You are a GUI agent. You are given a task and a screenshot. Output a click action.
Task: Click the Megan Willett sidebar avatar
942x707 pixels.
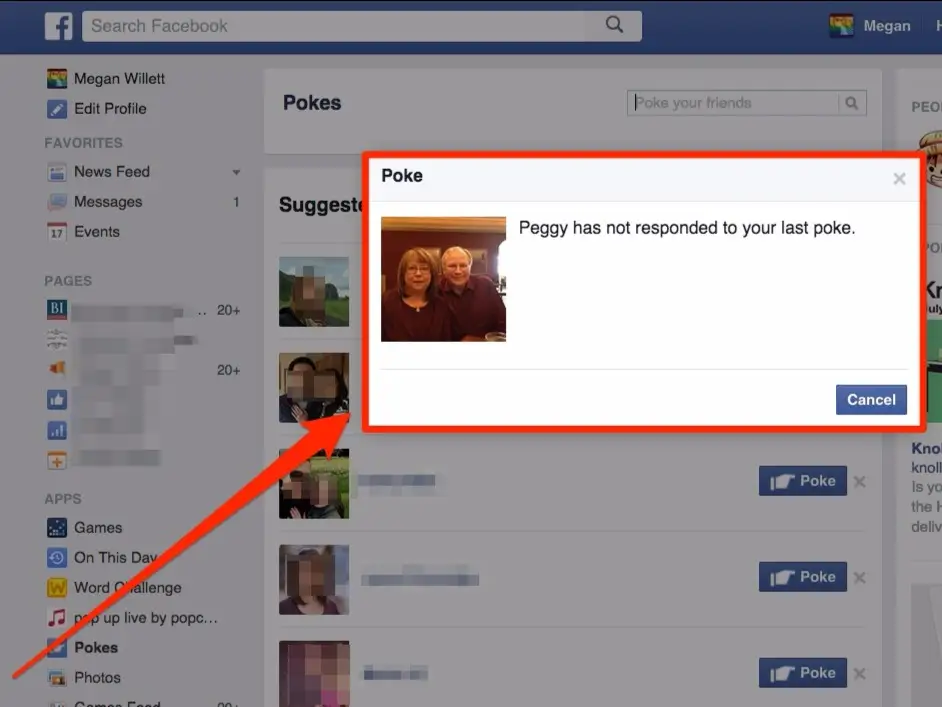coord(57,79)
